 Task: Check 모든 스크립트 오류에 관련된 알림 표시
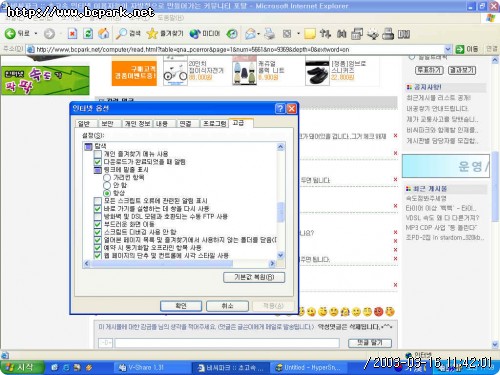coord(97,201)
